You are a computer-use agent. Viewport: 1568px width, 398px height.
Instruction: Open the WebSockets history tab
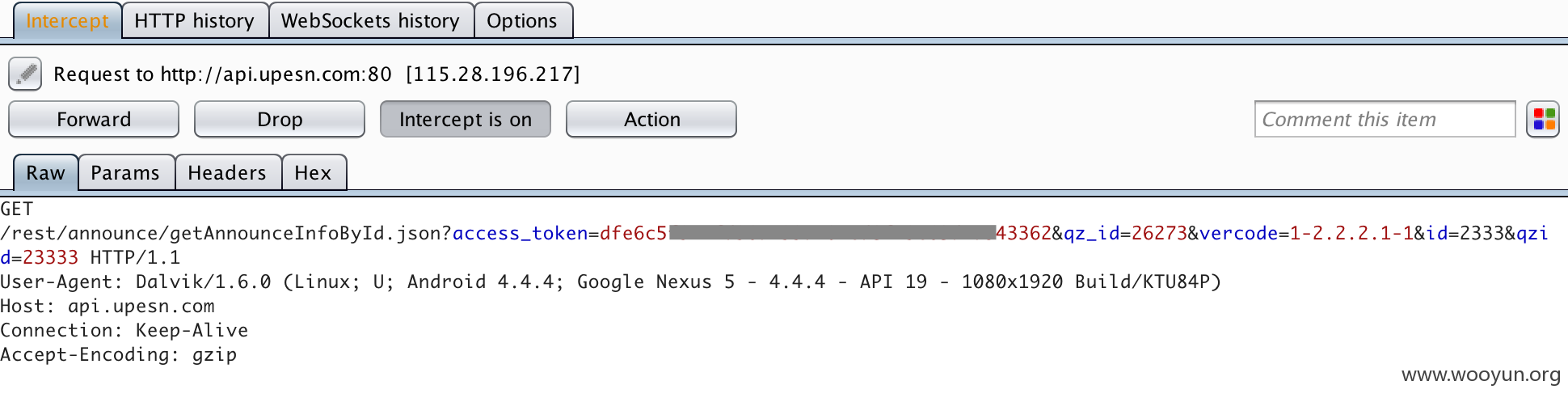pos(371,21)
